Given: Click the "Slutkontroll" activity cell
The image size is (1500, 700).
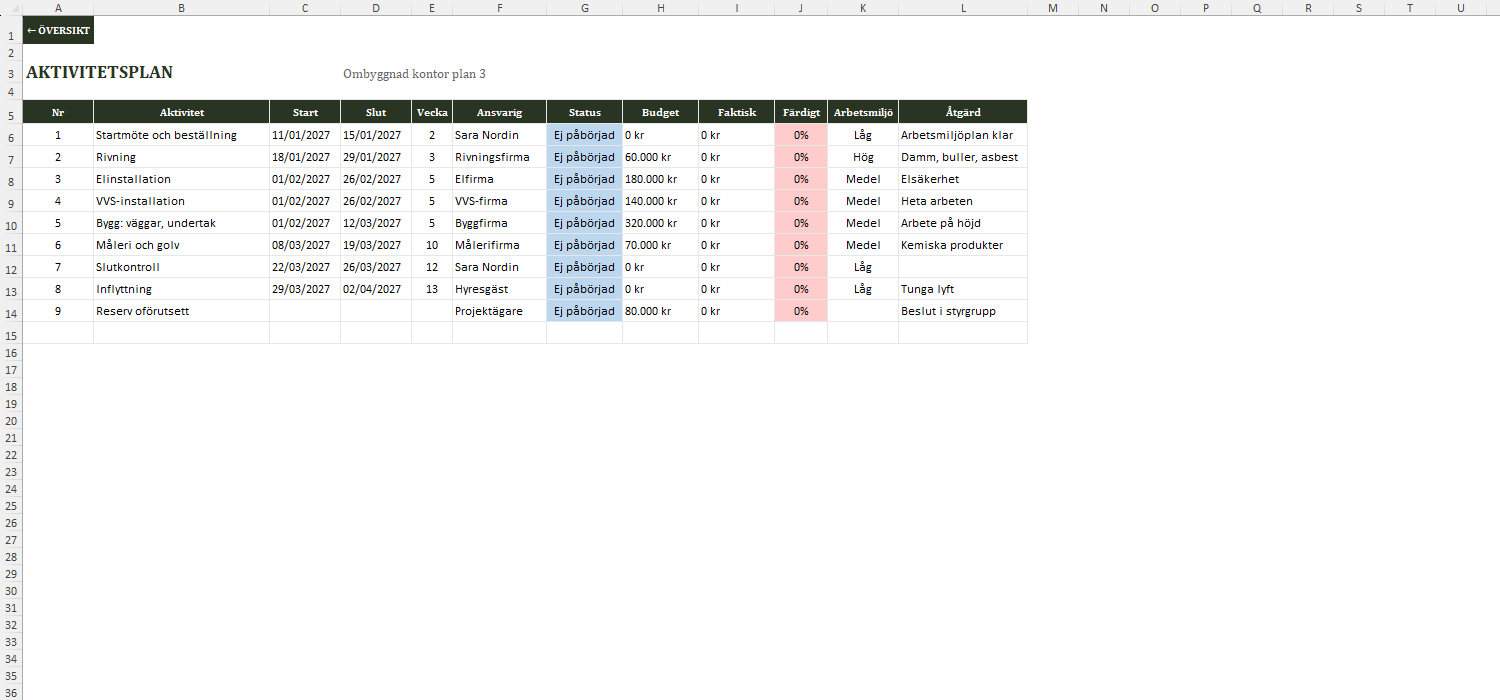Looking at the screenshot, I should click(182, 267).
